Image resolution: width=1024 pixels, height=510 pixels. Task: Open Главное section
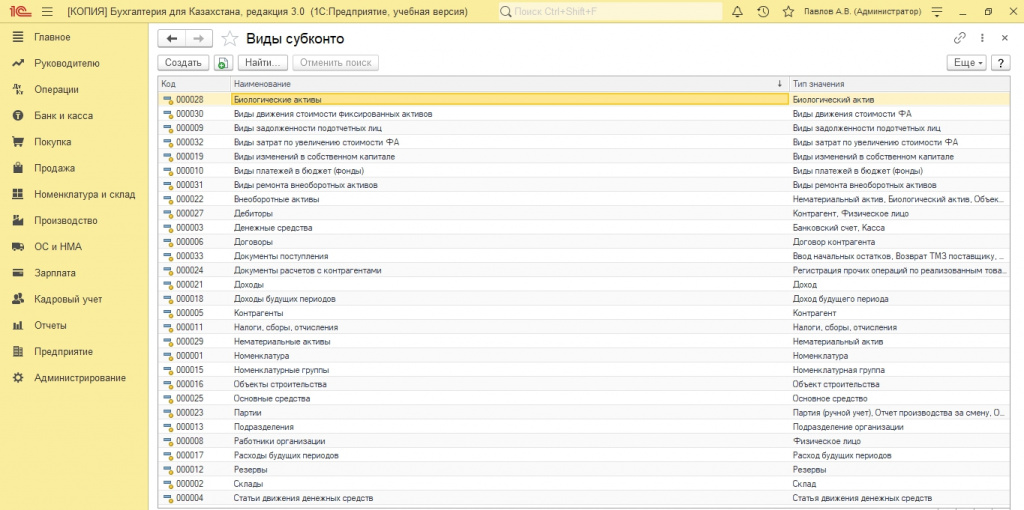pyautogui.click(x=52, y=37)
